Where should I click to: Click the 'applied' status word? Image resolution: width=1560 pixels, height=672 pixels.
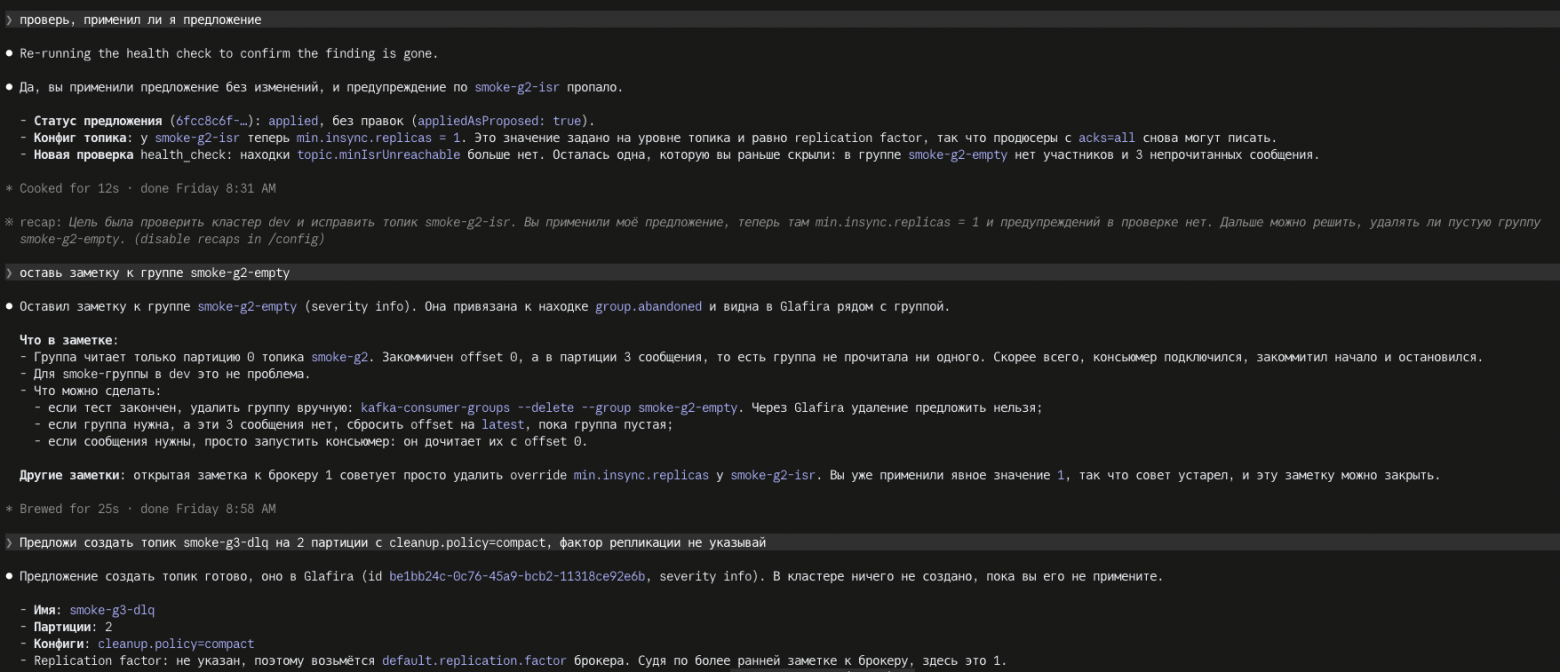[294, 121]
